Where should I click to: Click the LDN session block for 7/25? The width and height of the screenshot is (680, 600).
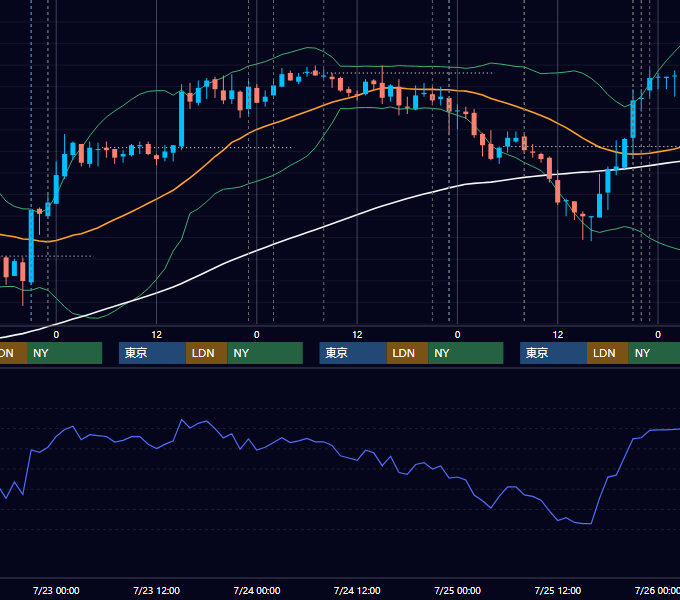click(x=608, y=353)
